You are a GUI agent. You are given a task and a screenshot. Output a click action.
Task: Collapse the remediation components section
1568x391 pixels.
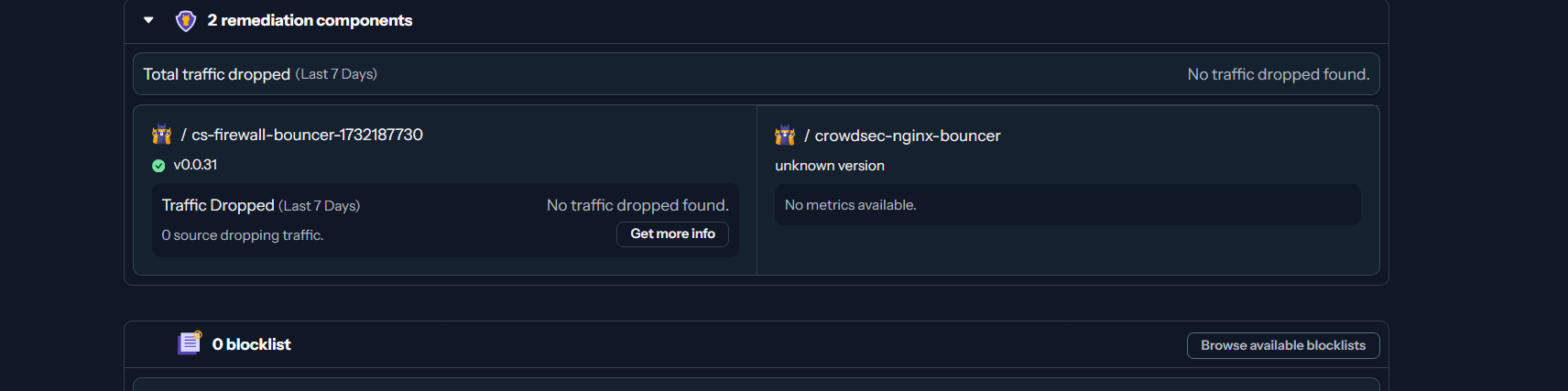(x=148, y=20)
